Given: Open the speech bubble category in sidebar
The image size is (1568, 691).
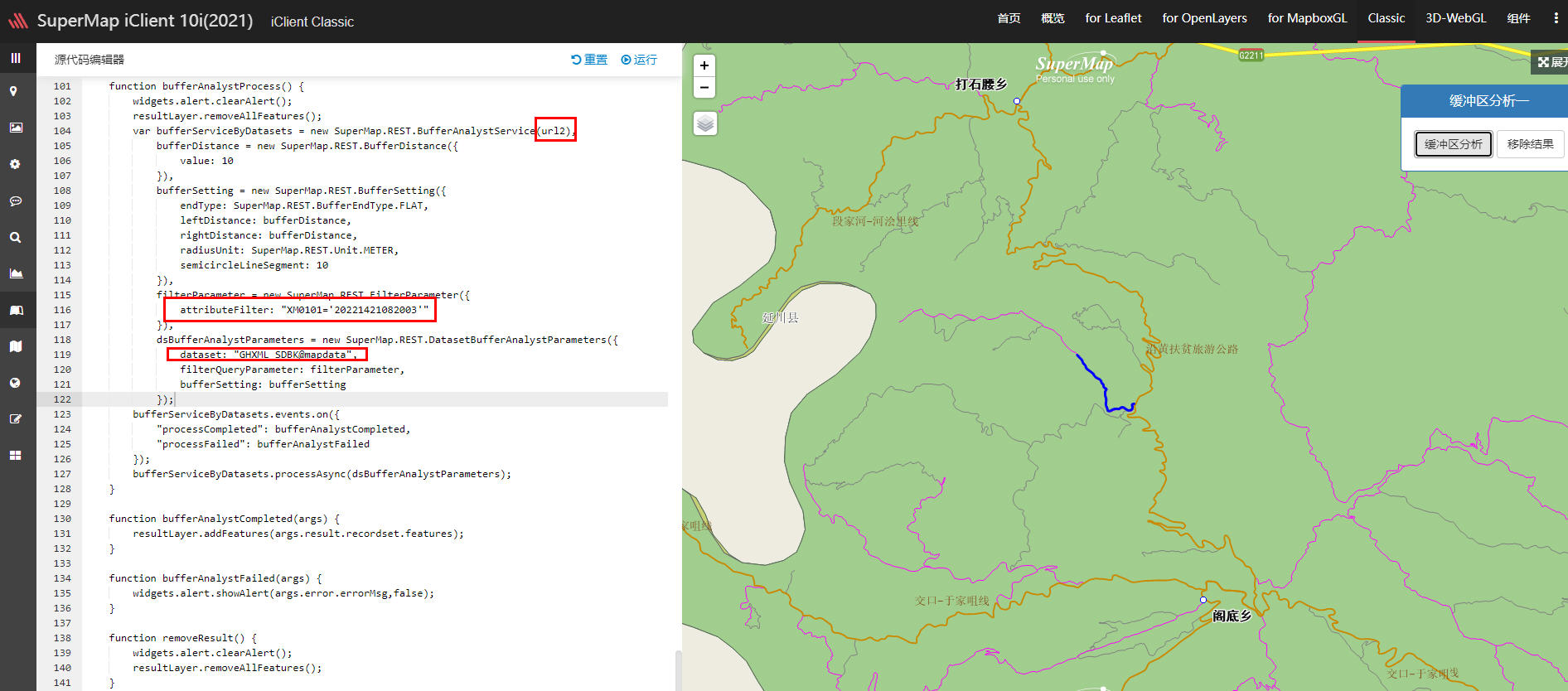Looking at the screenshot, I should coord(16,201).
